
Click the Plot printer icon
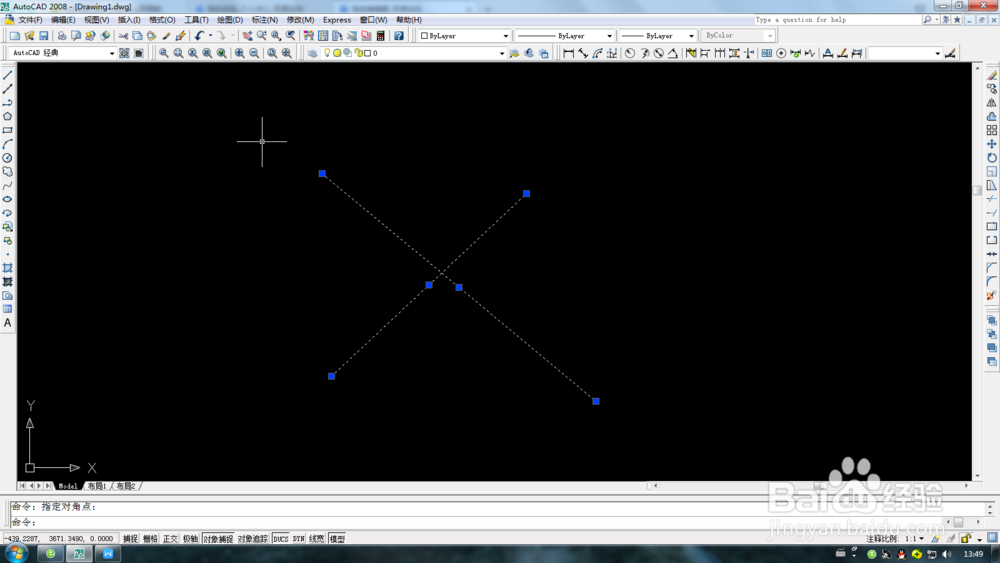point(62,36)
